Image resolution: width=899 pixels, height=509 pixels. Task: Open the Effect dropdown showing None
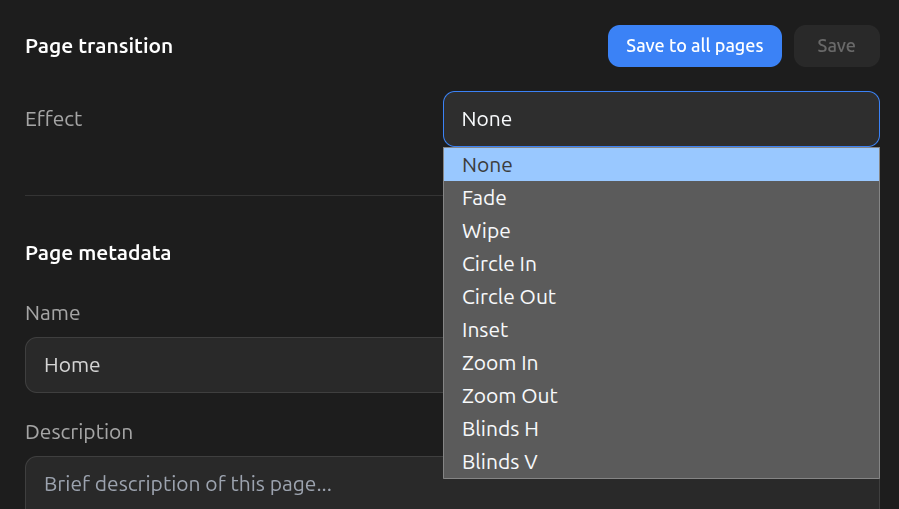tap(660, 119)
